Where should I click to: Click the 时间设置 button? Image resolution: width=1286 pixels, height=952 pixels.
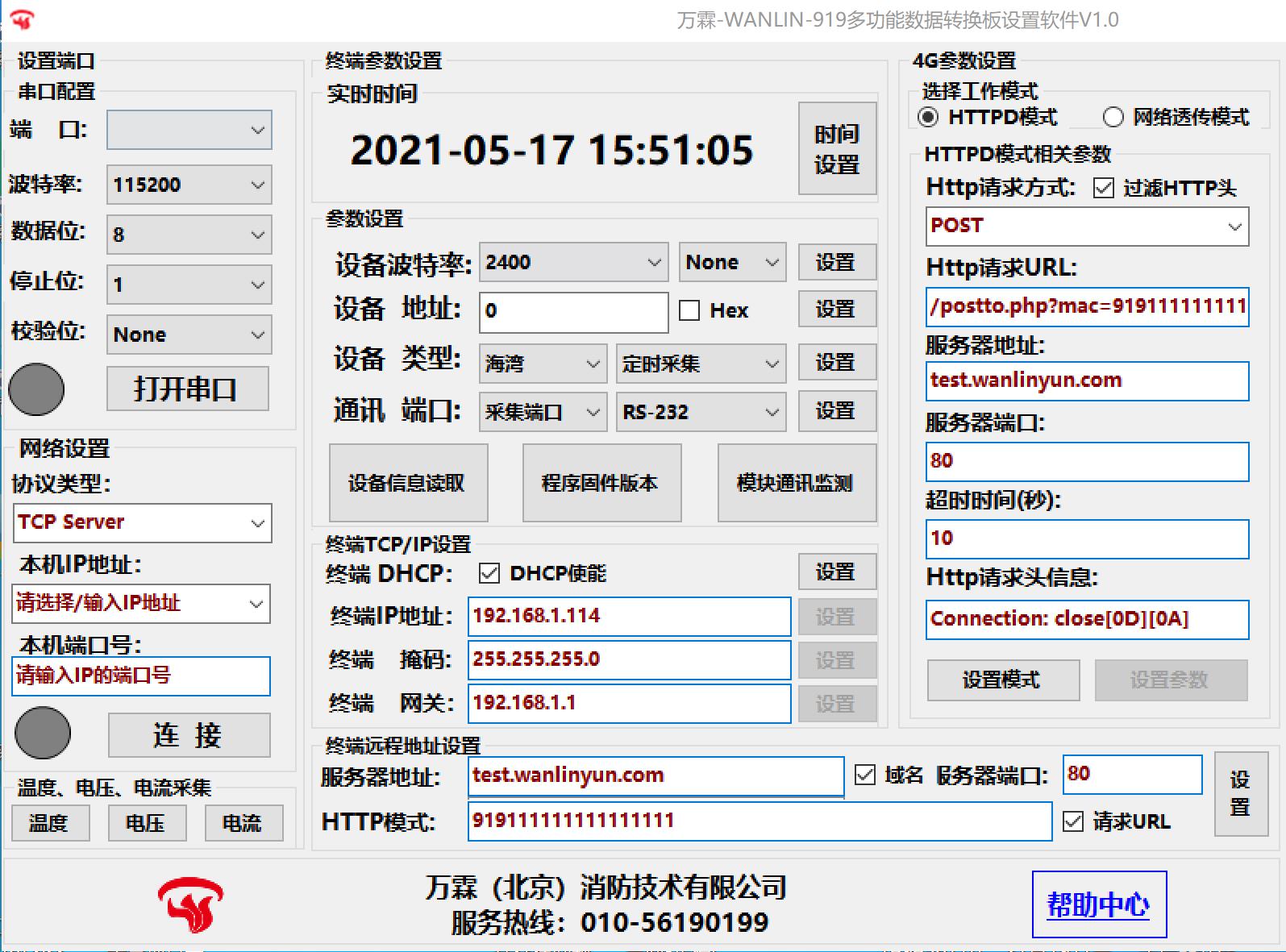[837, 148]
